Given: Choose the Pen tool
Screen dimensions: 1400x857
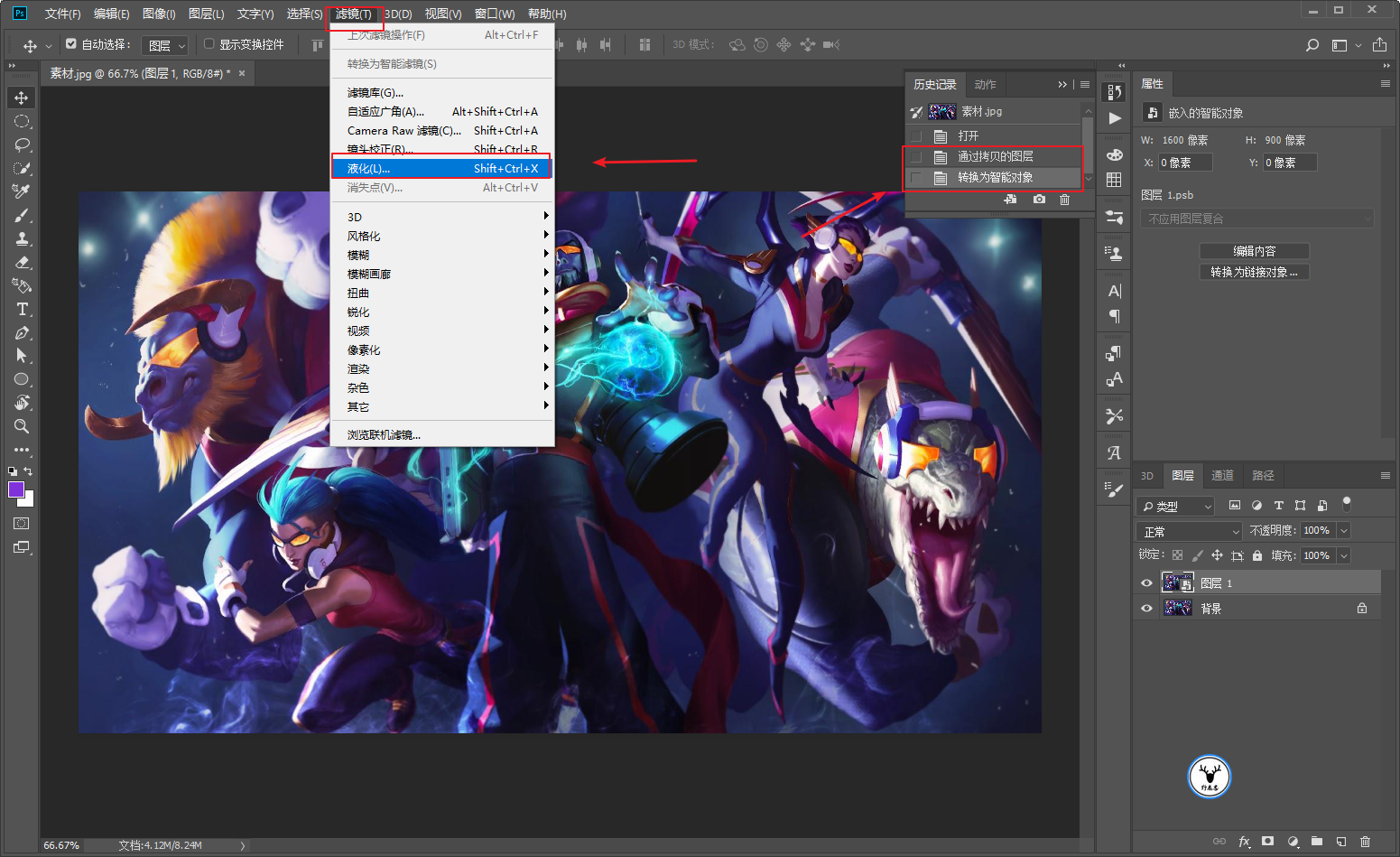Looking at the screenshot, I should pyautogui.click(x=22, y=332).
